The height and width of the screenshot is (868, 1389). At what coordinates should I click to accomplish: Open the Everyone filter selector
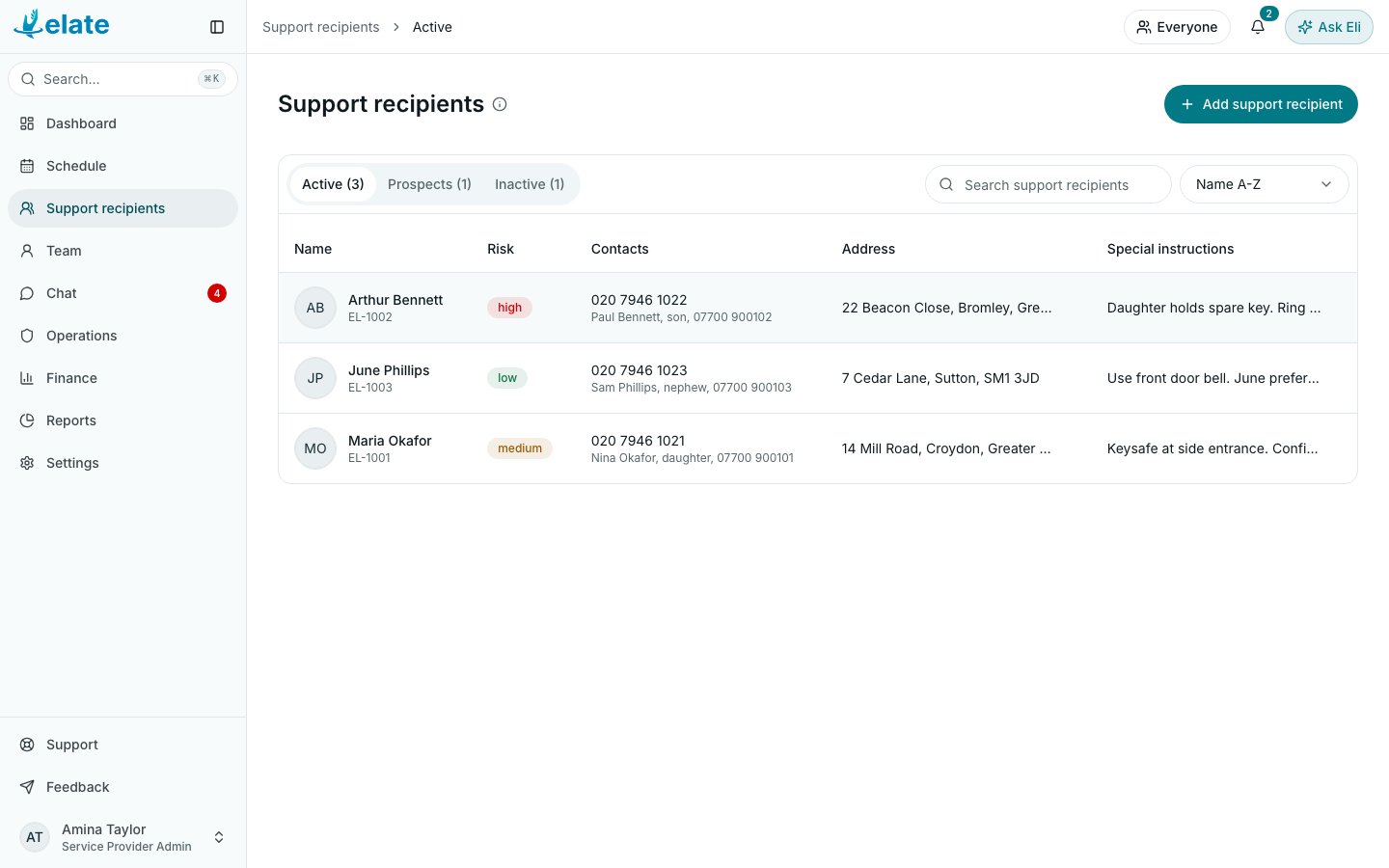coord(1177,27)
